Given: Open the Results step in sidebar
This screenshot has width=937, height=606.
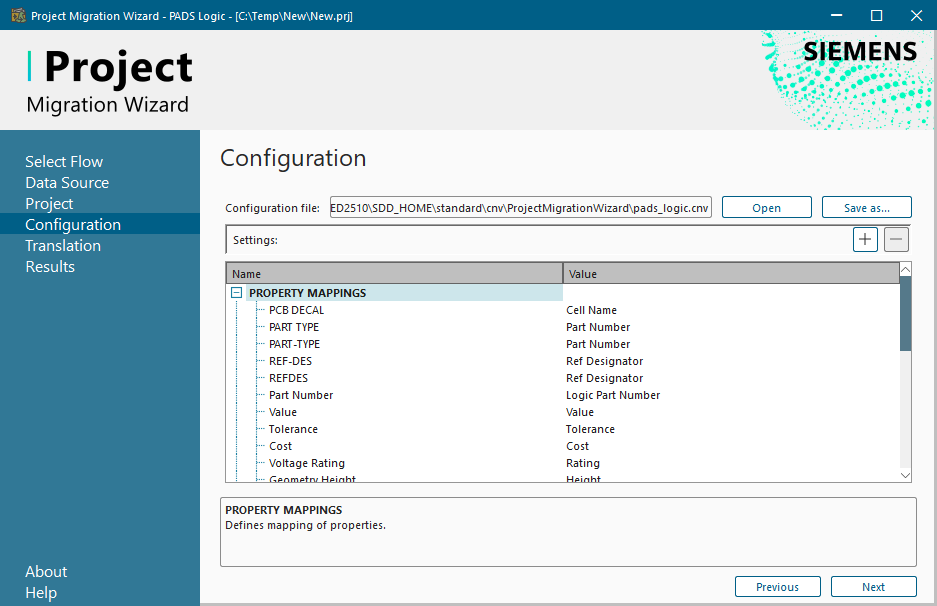Looking at the screenshot, I should point(50,266).
